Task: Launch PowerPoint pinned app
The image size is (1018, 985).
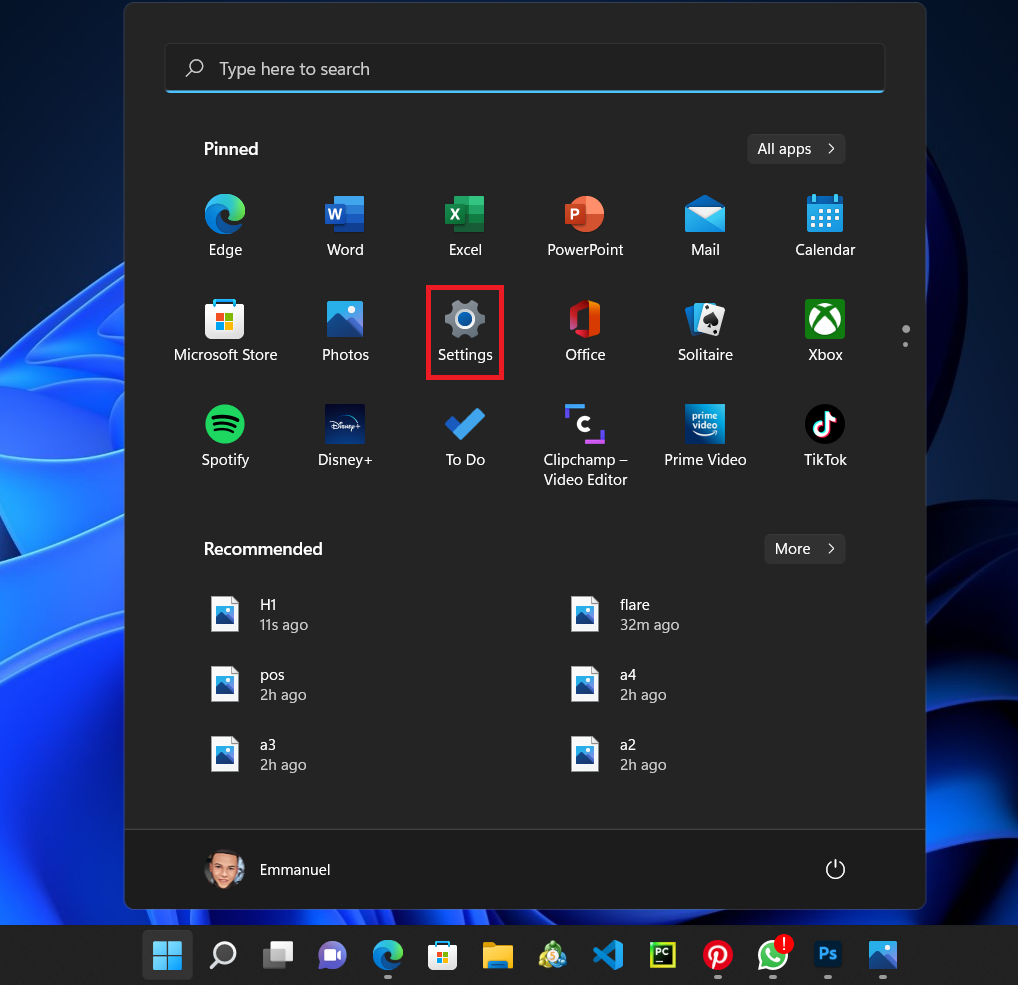Action: tap(585, 225)
